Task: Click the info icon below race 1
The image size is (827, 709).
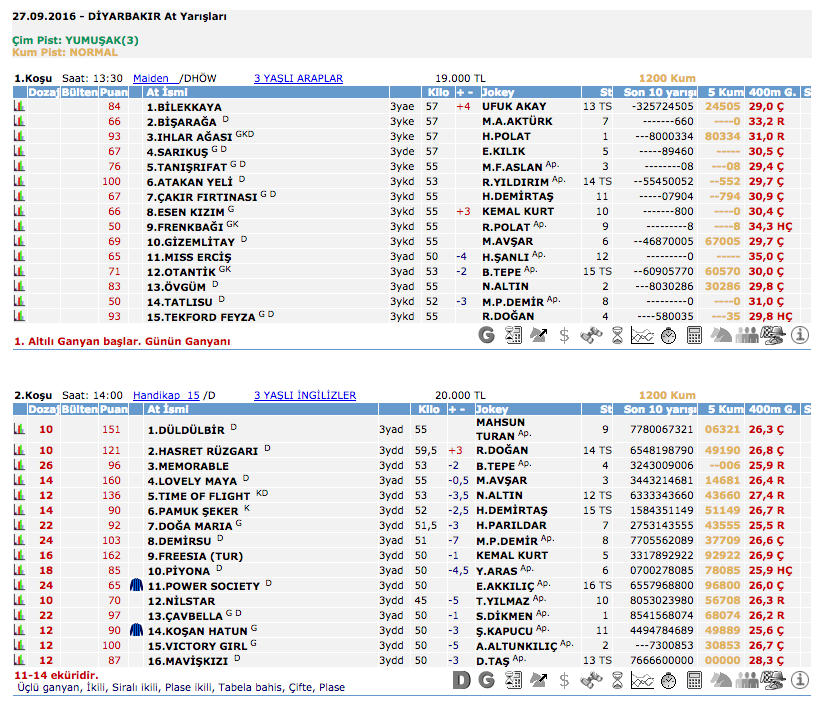Action: [x=800, y=335]
